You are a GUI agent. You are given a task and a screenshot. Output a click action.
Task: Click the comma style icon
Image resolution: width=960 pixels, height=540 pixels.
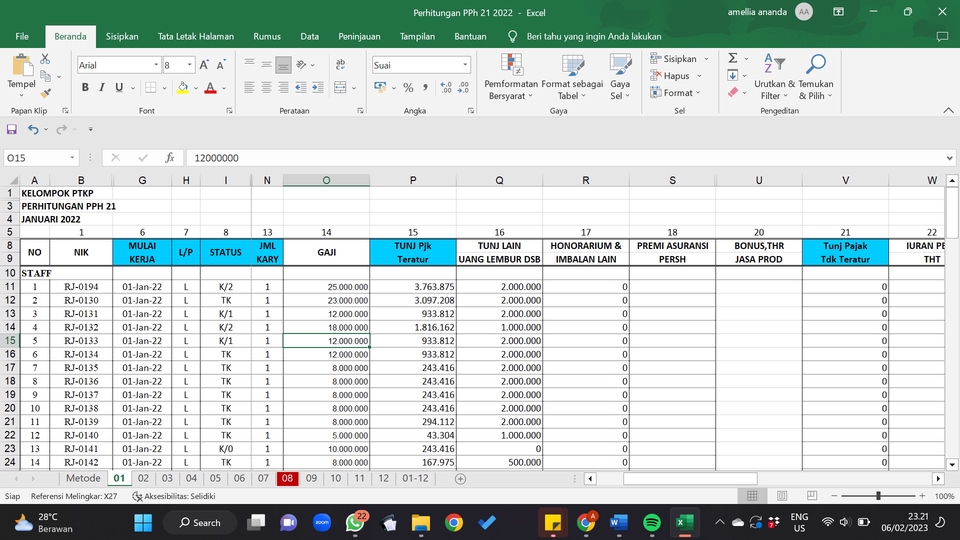point(425,88)
